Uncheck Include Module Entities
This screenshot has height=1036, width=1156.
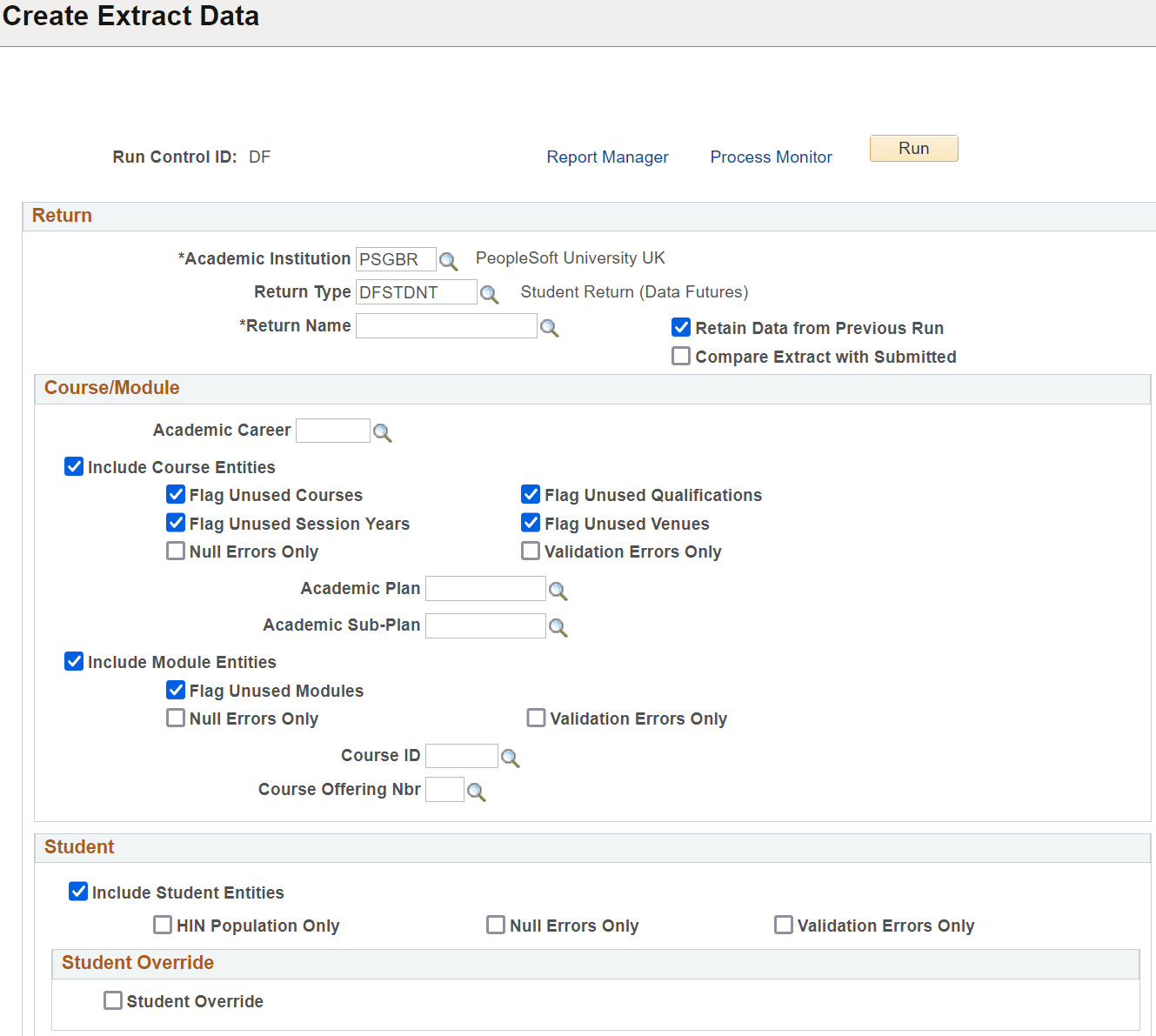pyautogui.click(x=74, y=661)
